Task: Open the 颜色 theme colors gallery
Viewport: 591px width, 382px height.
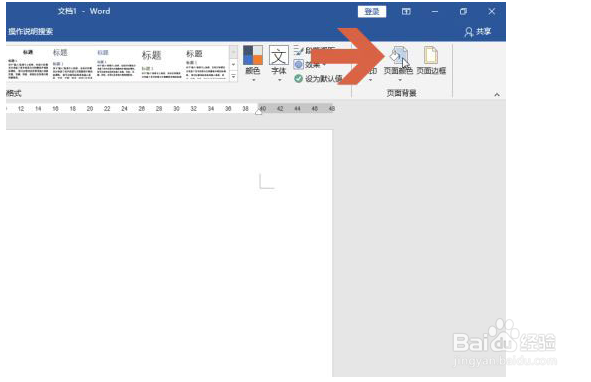Action: (x=253, y=62)
